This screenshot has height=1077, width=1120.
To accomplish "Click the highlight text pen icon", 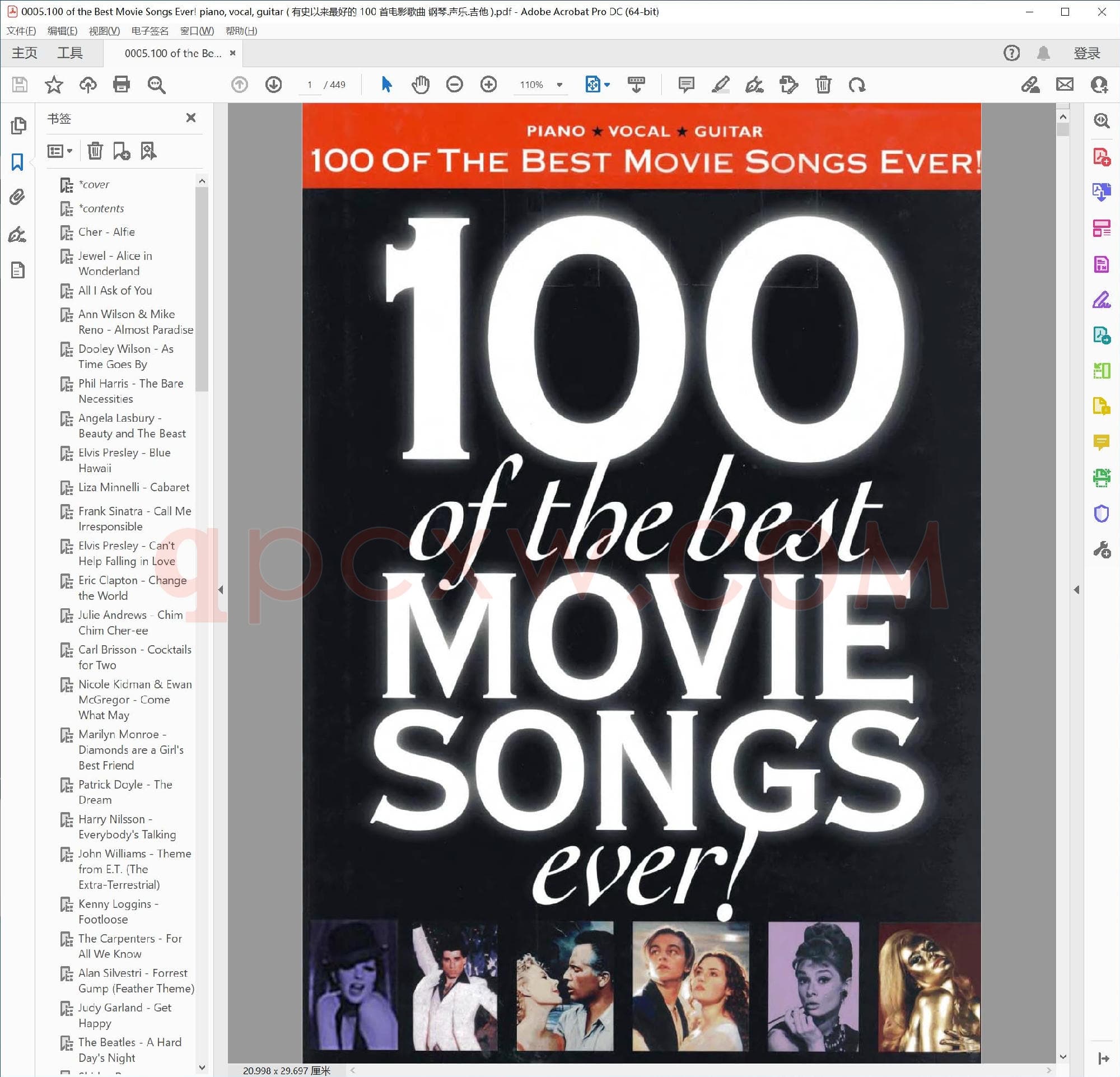I will click(x=721, y=85).
